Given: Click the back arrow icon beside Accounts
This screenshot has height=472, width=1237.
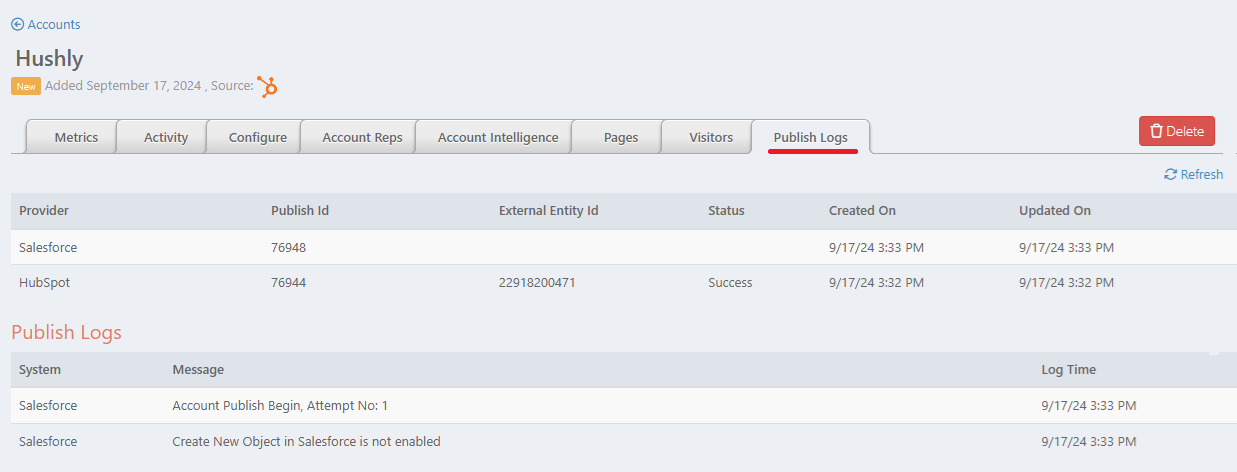Looking at the screenshot, I should point(17,24).
